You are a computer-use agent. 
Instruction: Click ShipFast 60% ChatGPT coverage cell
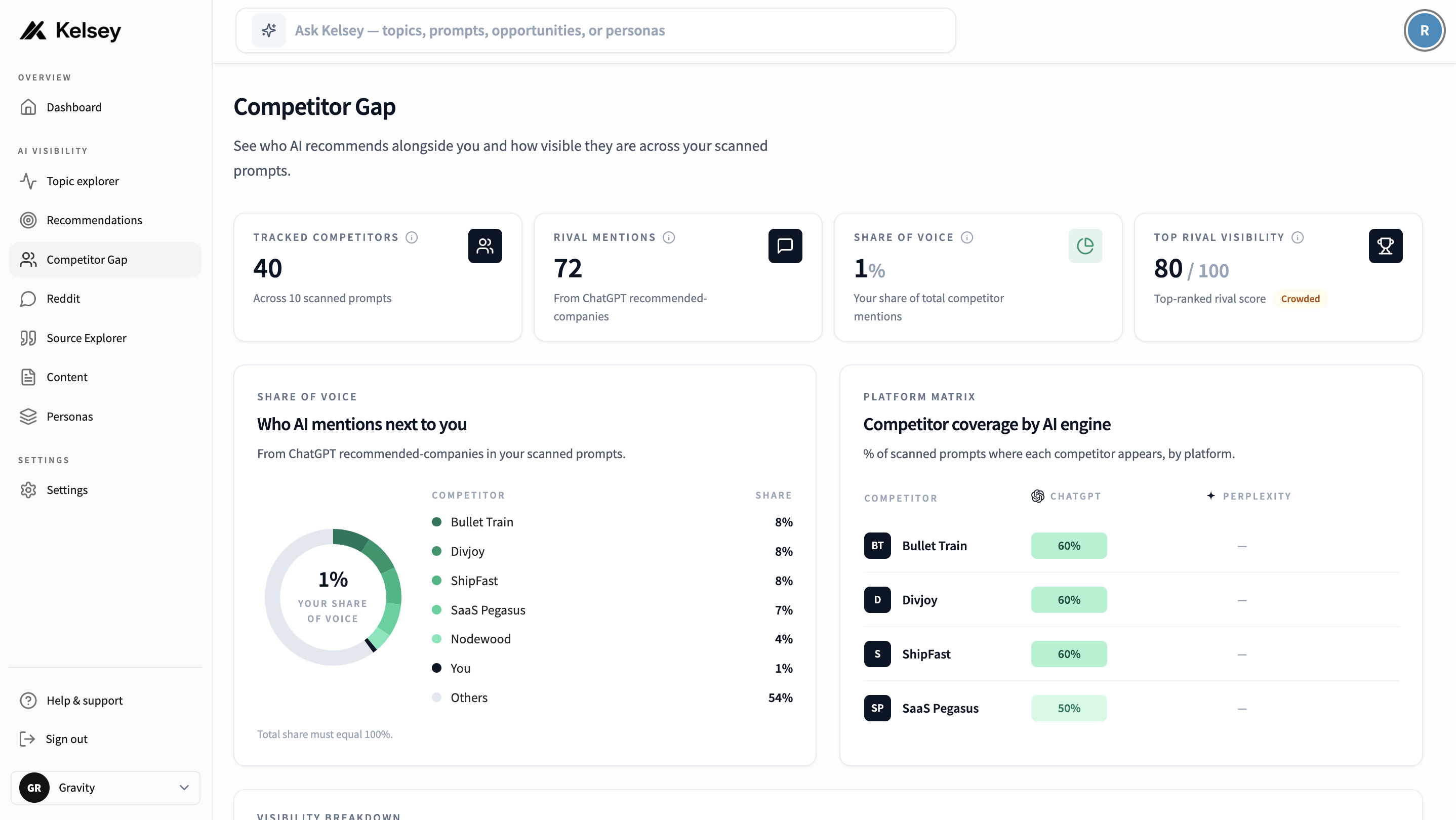1068,654
